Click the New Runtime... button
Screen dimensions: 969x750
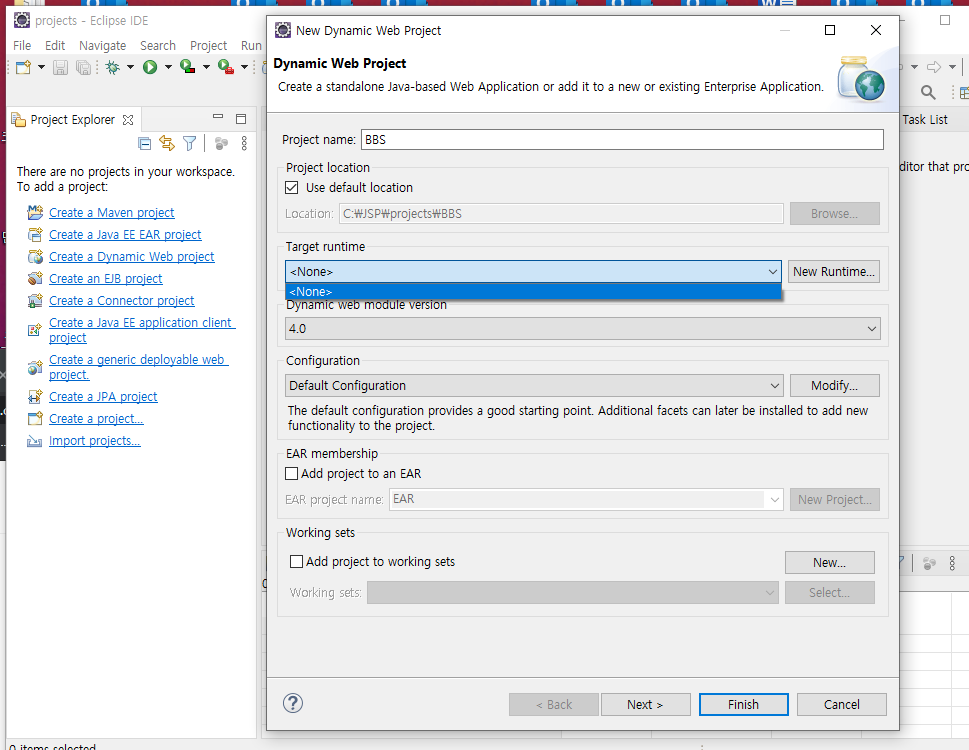pos(834,272)
